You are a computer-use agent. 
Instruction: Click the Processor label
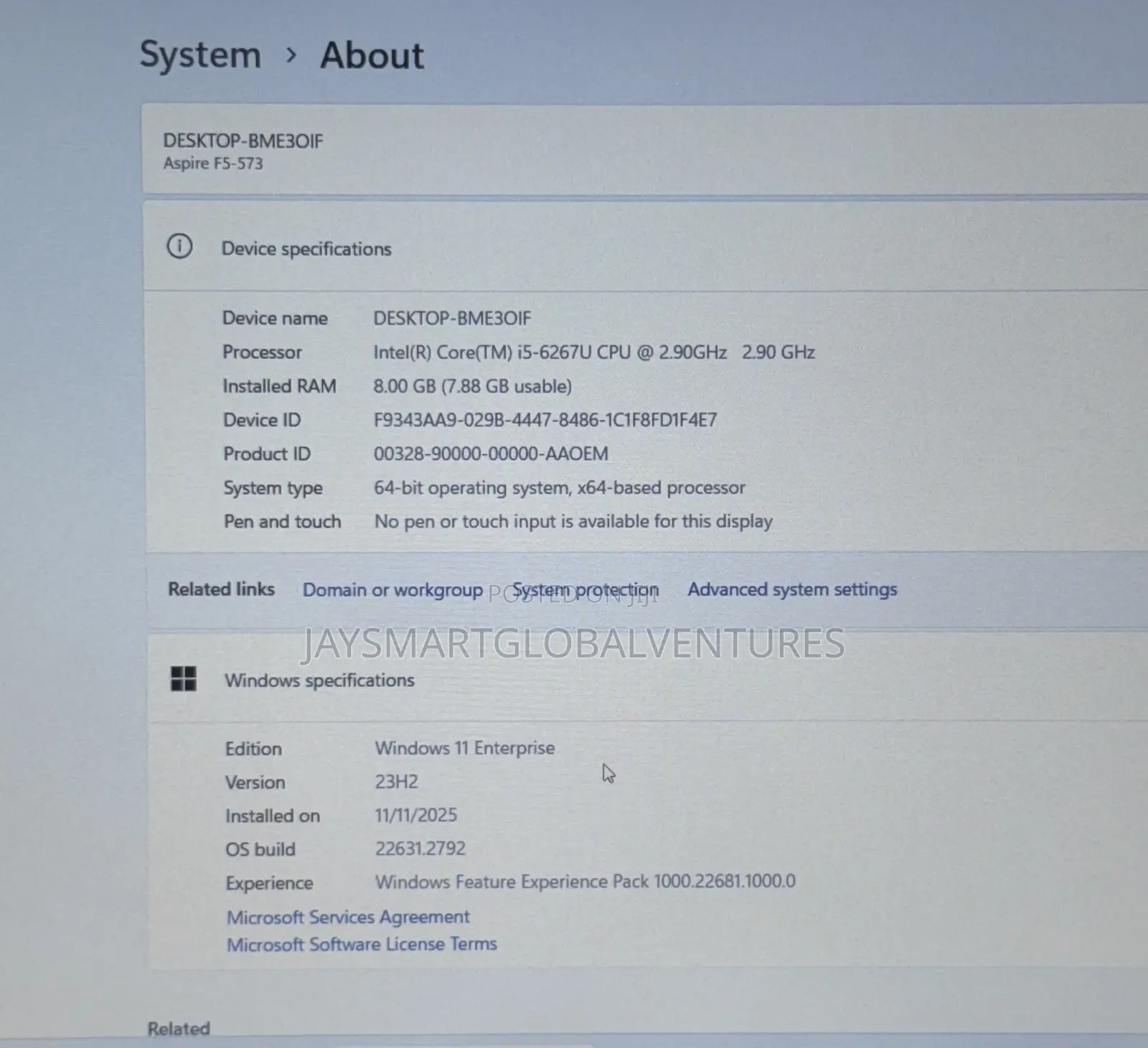click(262, 352)
